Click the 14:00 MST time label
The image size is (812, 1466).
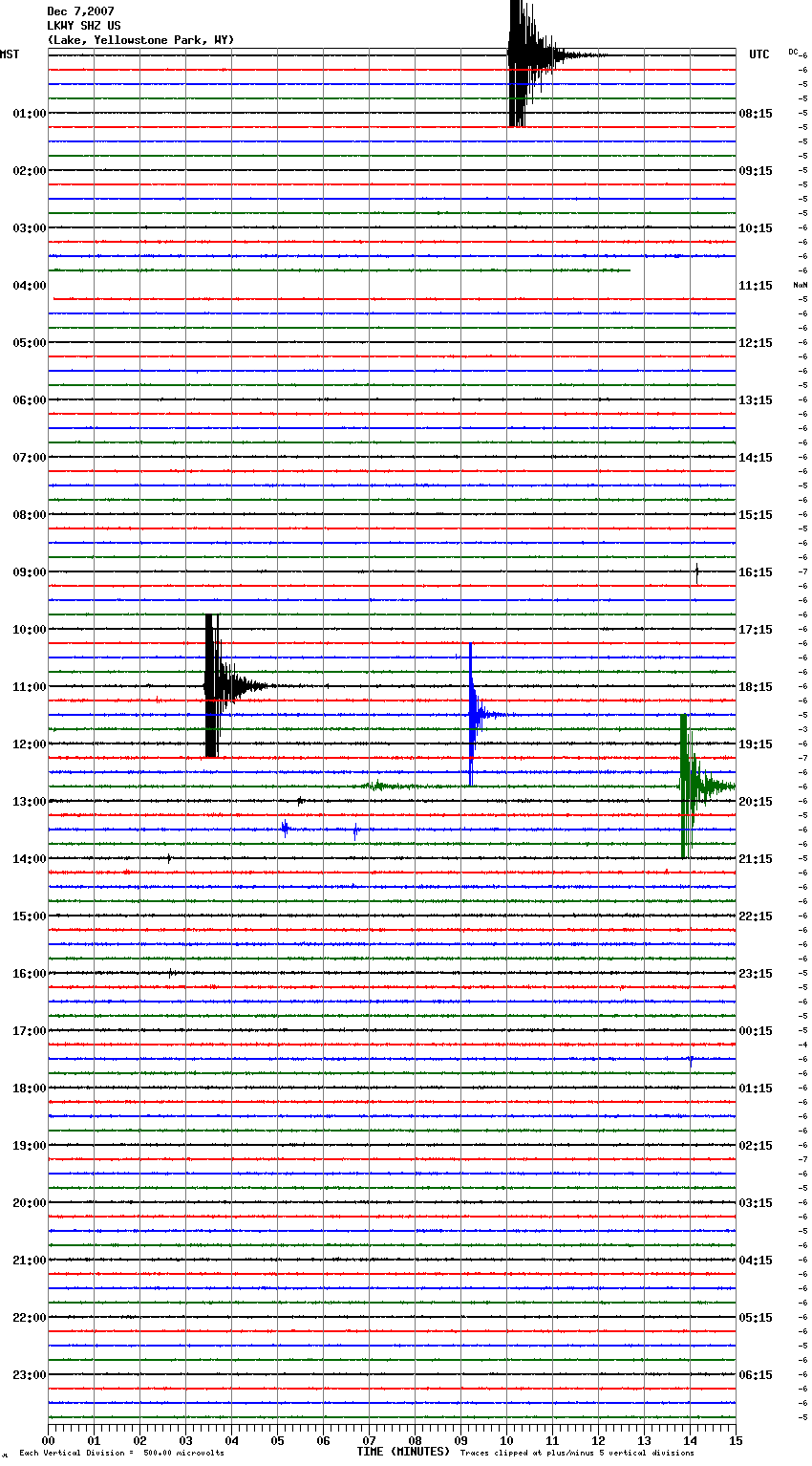[x=30, y=859]
